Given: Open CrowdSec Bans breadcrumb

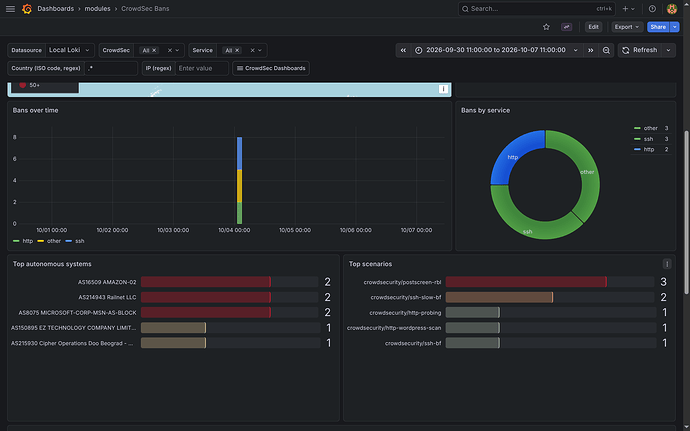Looking at the screenshot, I should tap(145, 9).
